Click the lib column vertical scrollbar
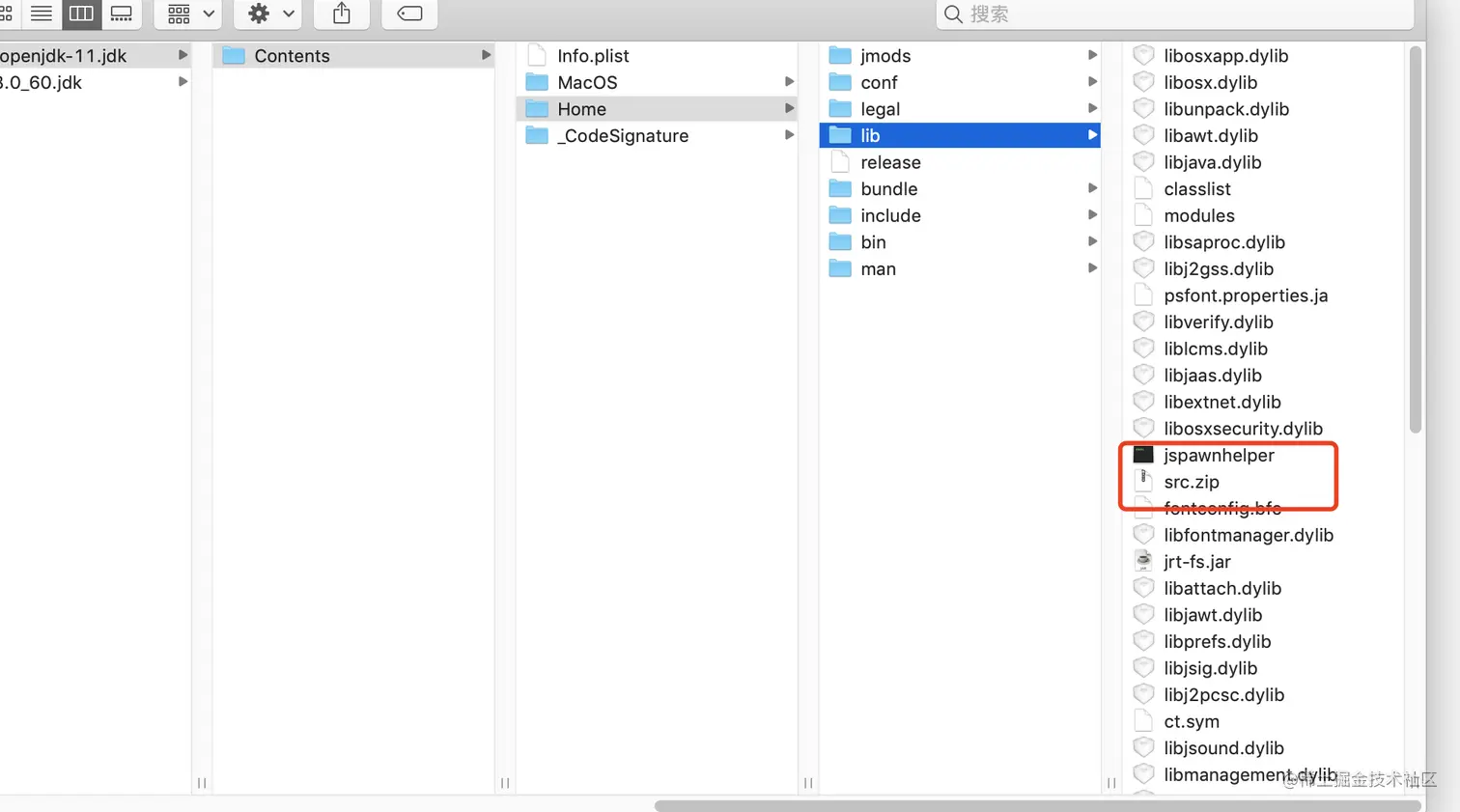This screenshot has width=1460, height=812. [1416, 239]
